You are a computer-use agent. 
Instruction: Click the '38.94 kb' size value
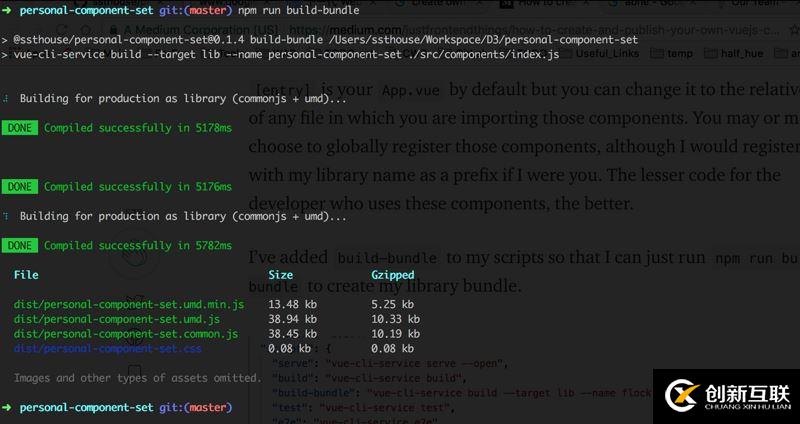[x=293, y=319]
